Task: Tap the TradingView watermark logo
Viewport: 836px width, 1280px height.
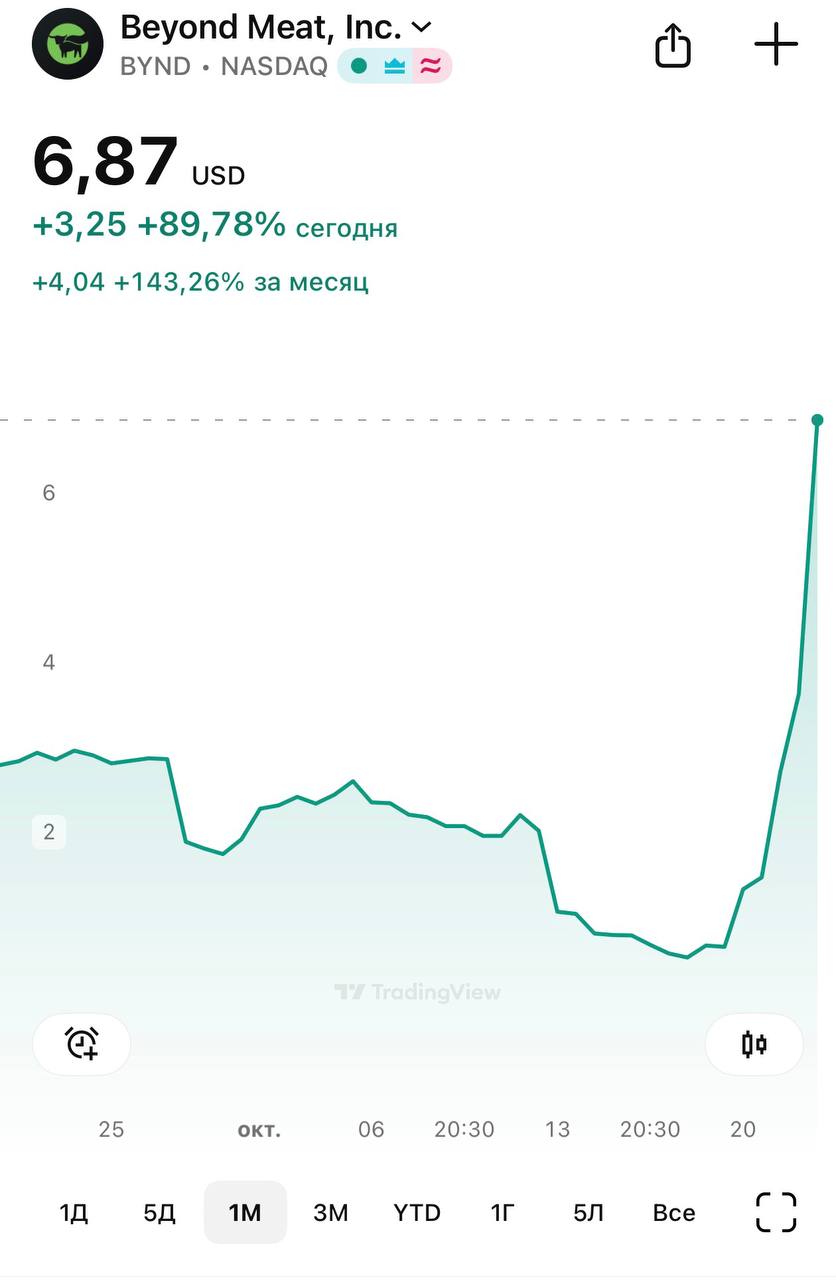Action: (x=417, y=992)
